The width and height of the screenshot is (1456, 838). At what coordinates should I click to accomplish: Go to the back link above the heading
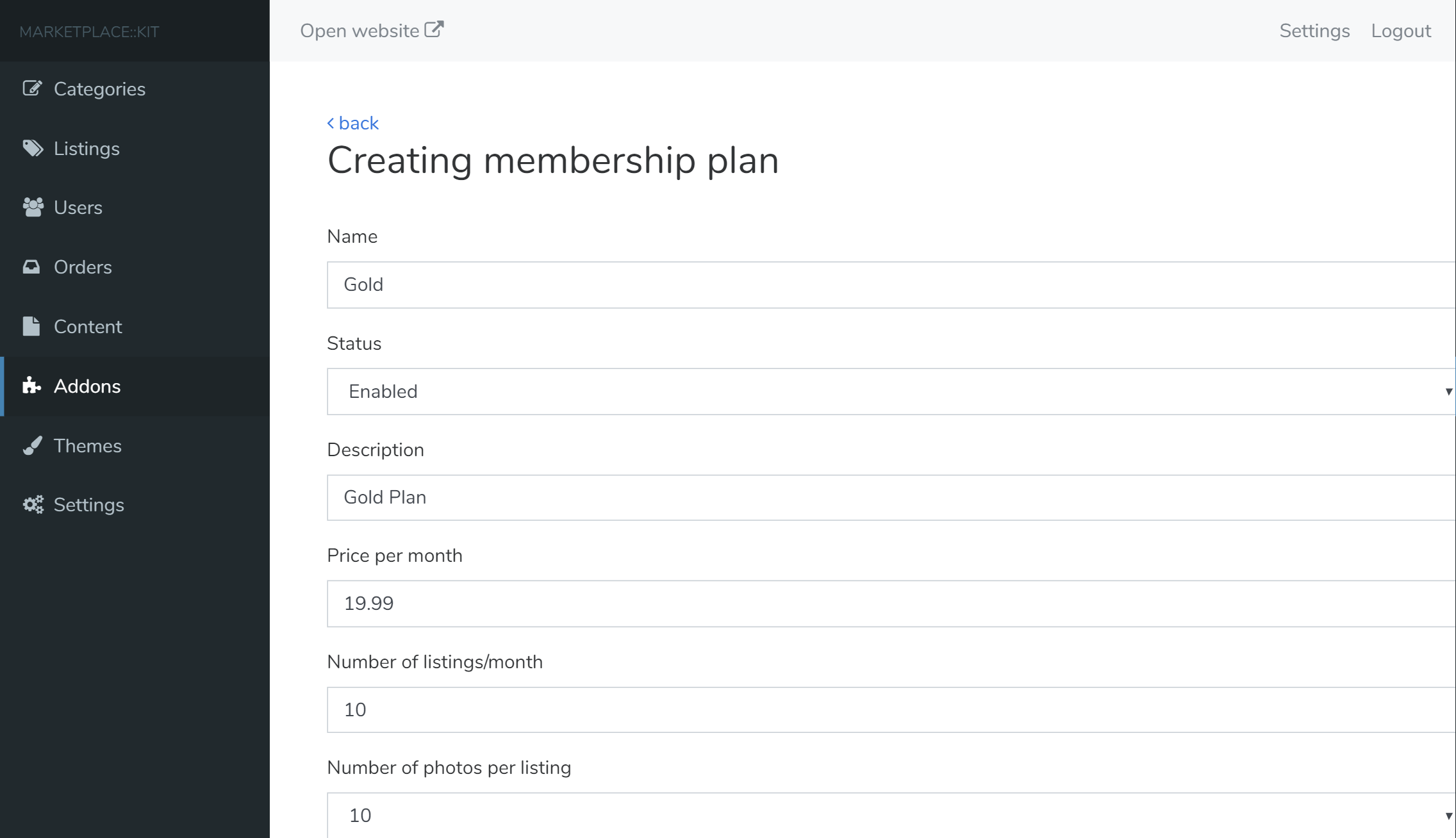[x=353, y=123]
